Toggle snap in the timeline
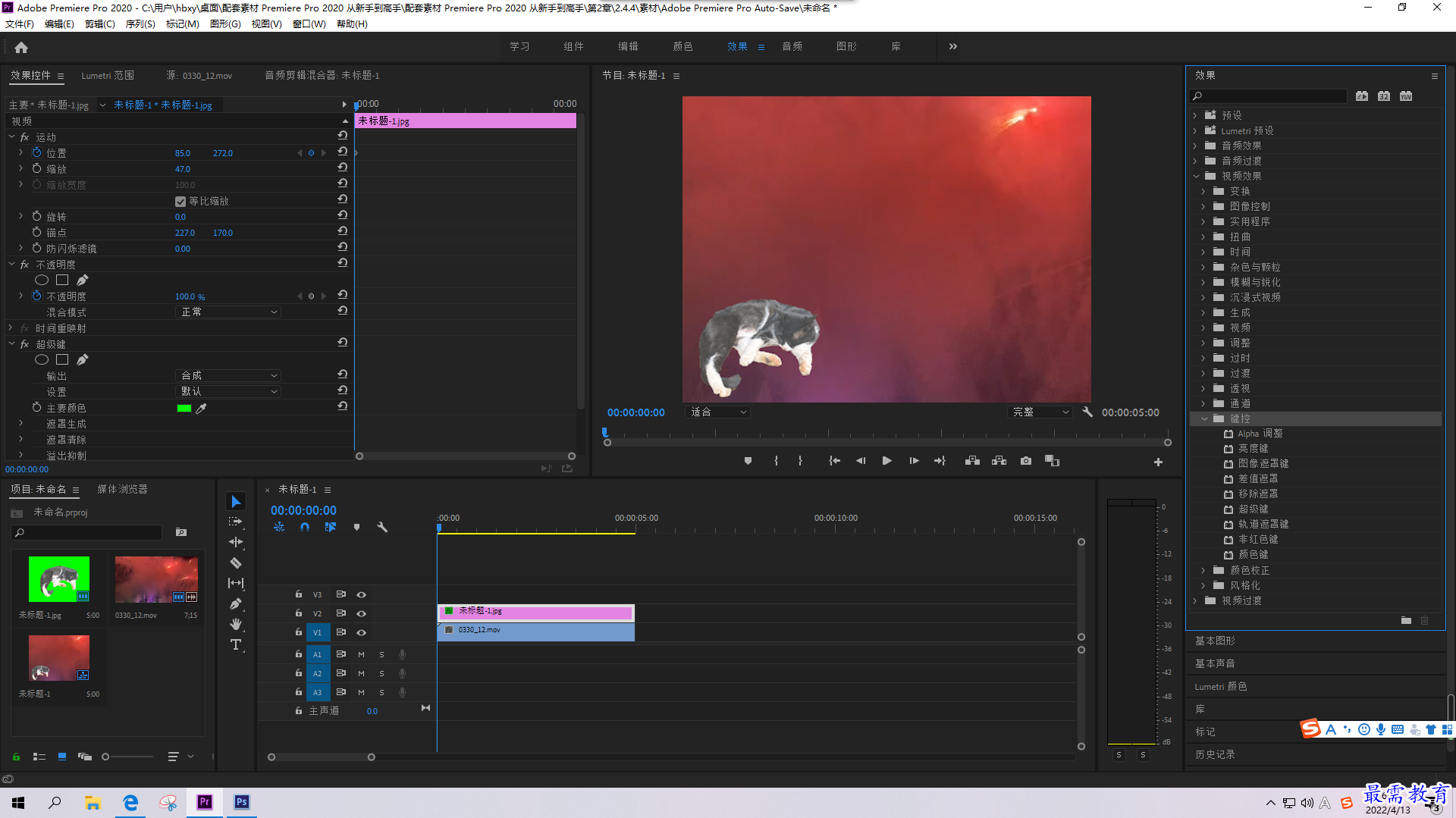 (x=305, y=527)
